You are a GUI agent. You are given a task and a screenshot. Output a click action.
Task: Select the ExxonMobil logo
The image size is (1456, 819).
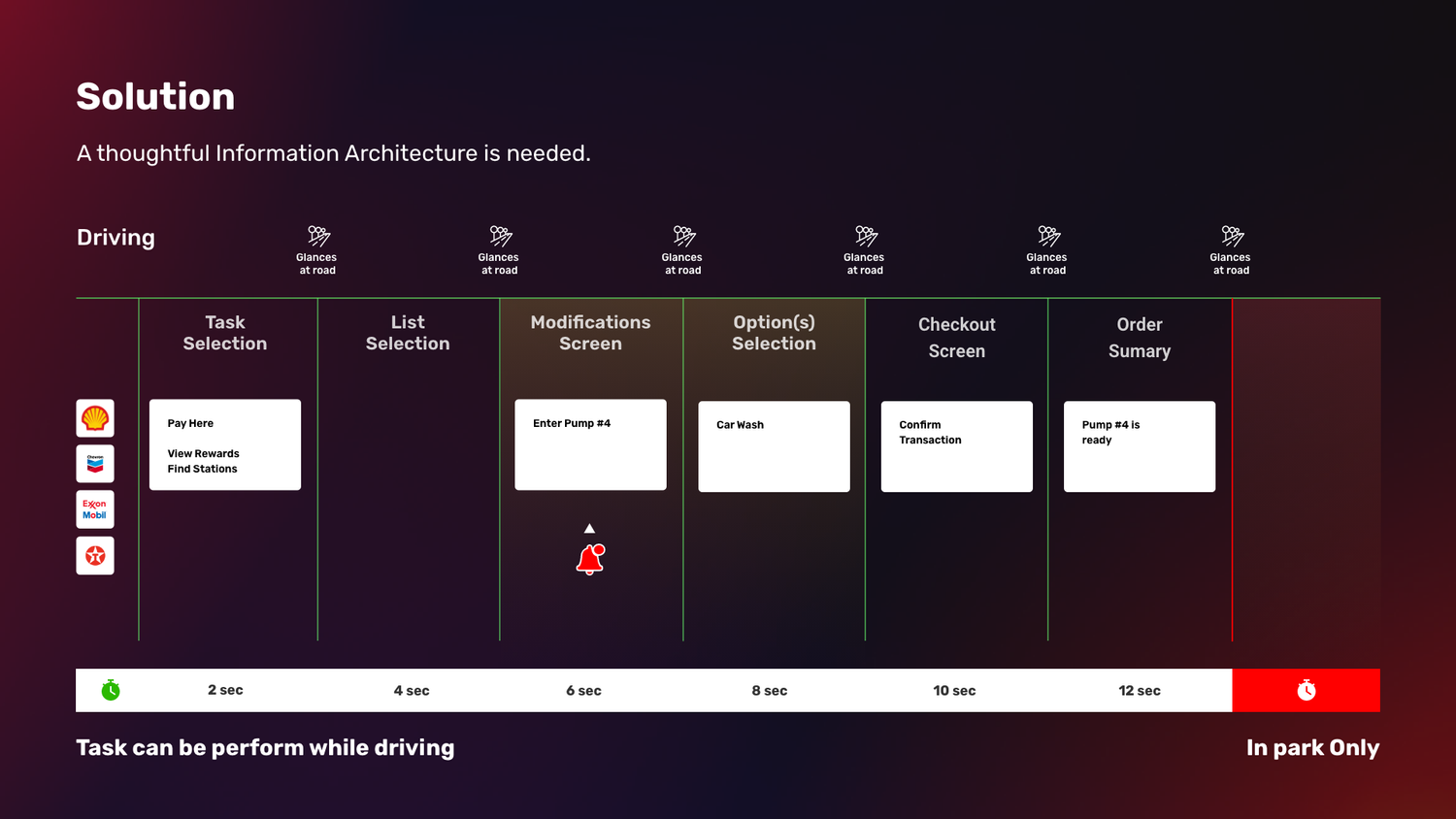point(94,508)
